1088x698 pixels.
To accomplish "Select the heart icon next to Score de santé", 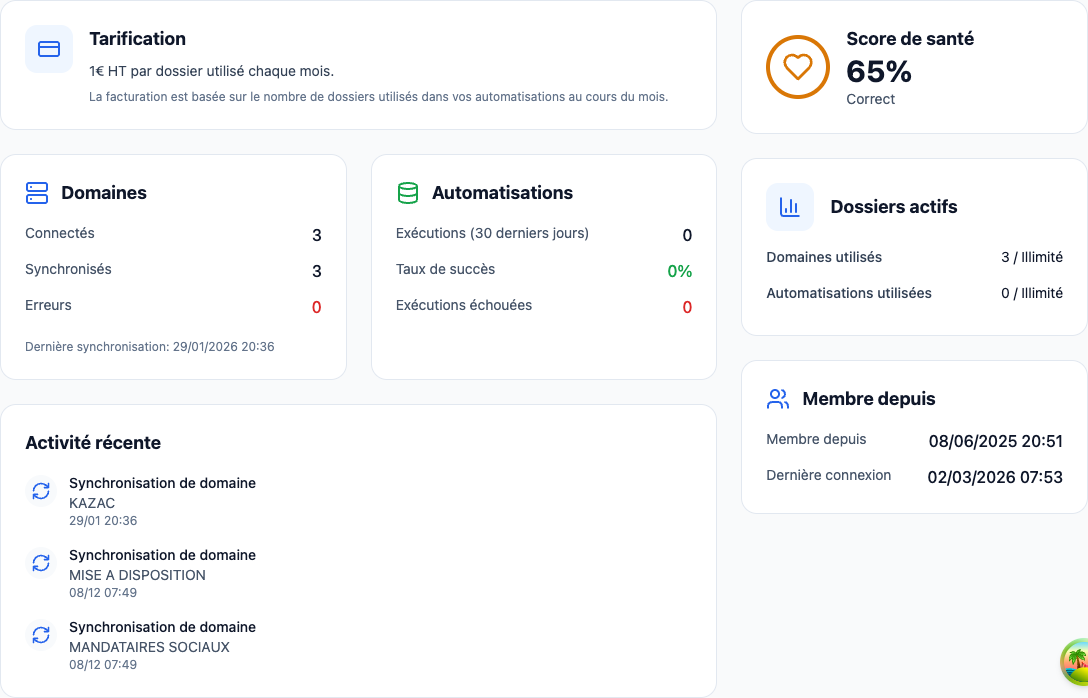I will 796,67.
